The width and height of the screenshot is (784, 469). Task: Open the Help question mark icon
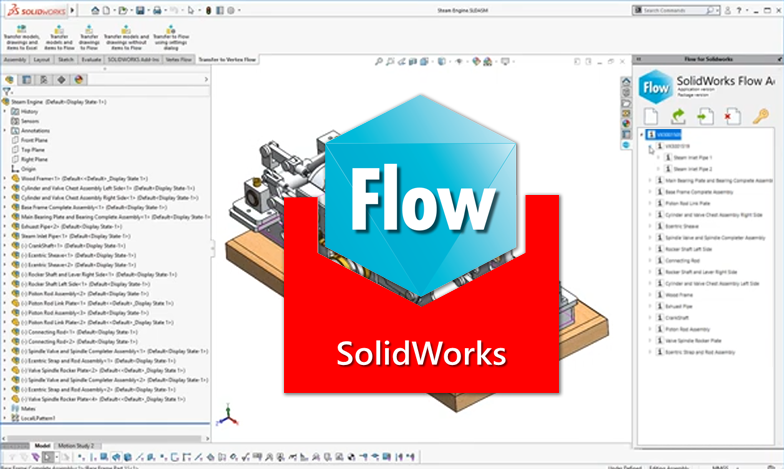739,10
